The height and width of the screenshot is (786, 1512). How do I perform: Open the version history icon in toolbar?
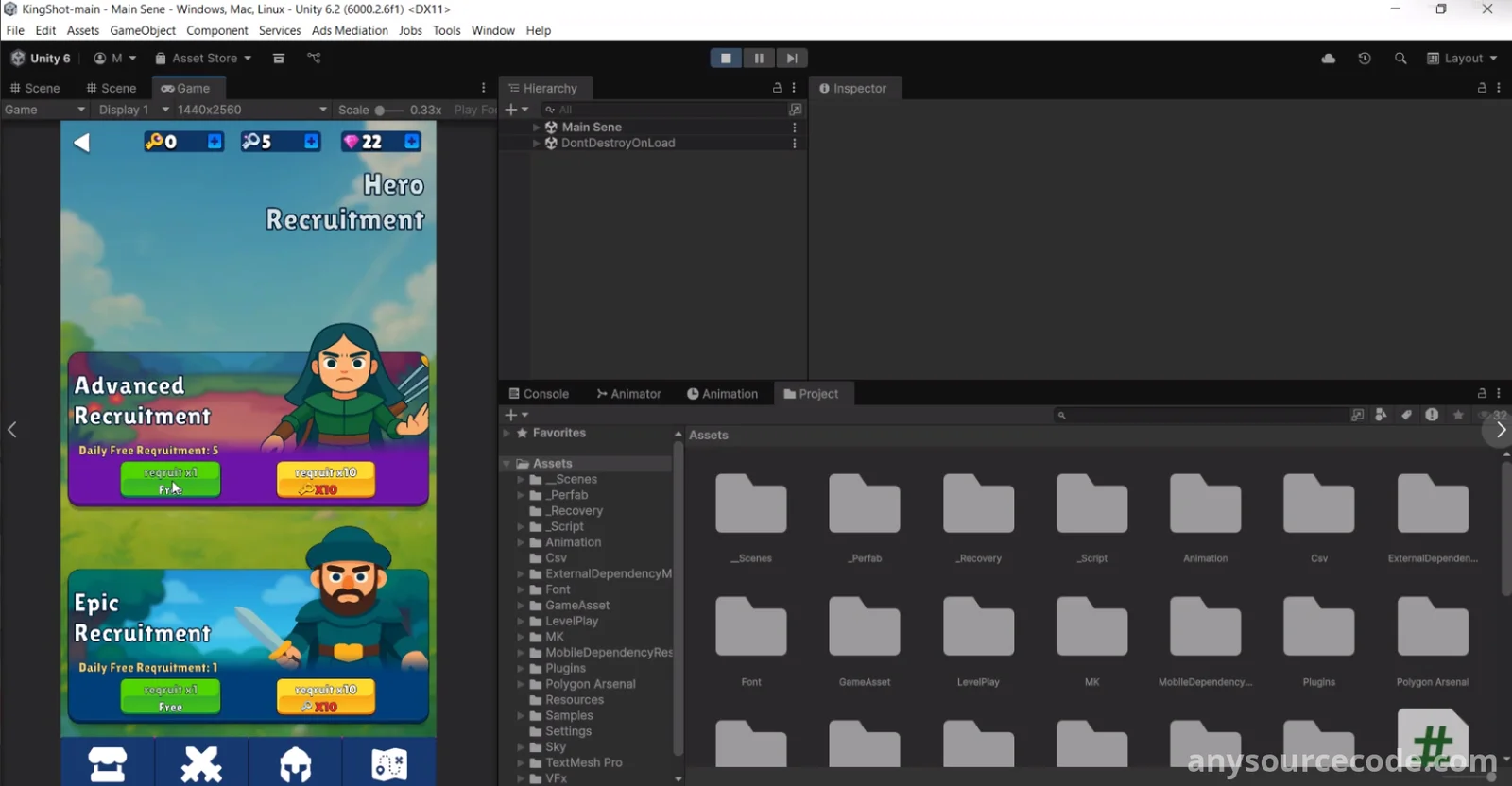click(1365, 59)
